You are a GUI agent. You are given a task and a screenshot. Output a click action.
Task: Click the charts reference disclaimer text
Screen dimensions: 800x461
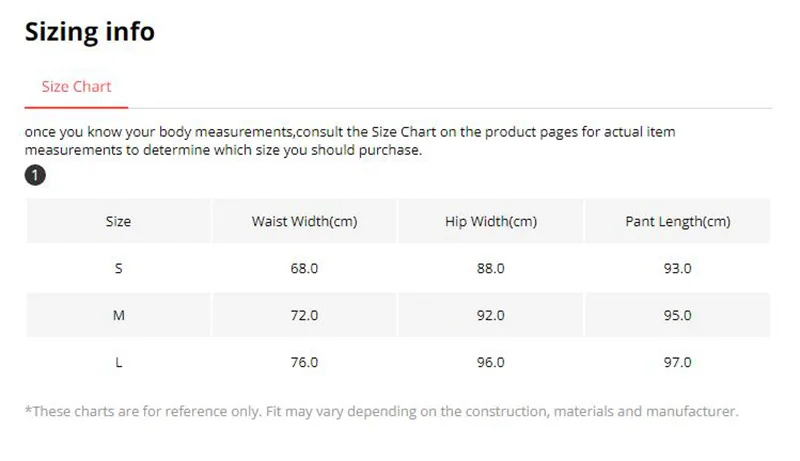381,411
